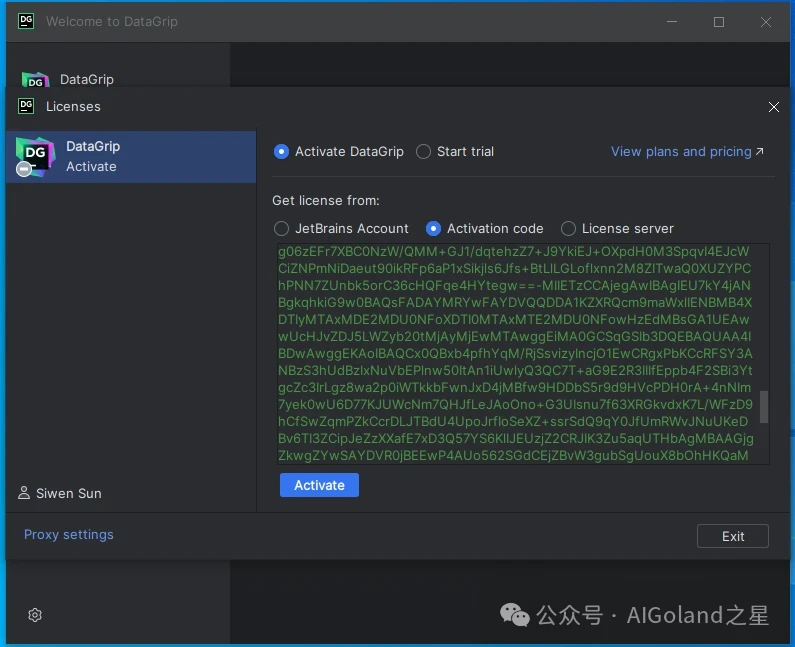Open the Proxy settings link

[68, 535]
